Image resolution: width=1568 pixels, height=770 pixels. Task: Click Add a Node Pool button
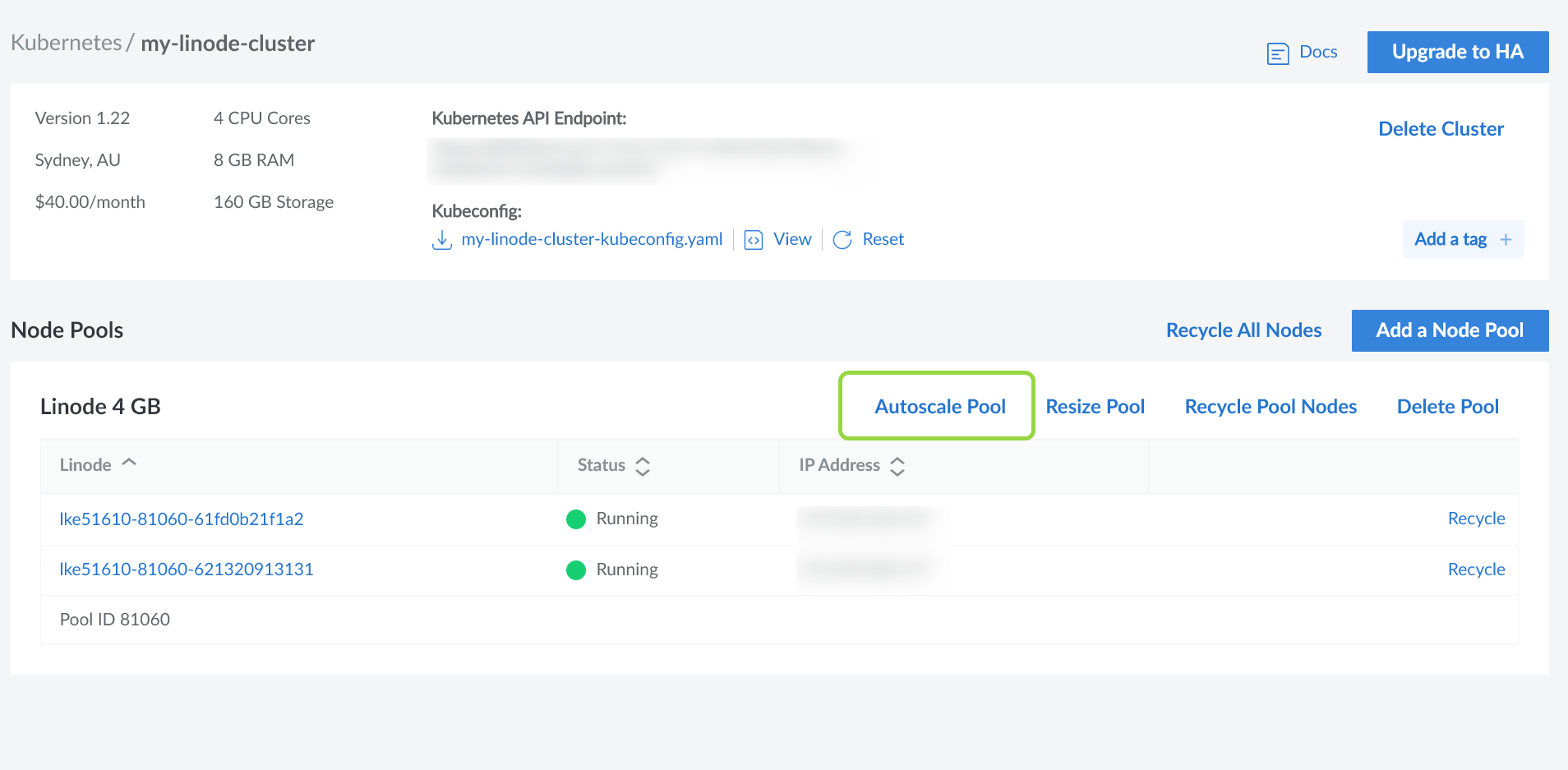click(1450, 330)
